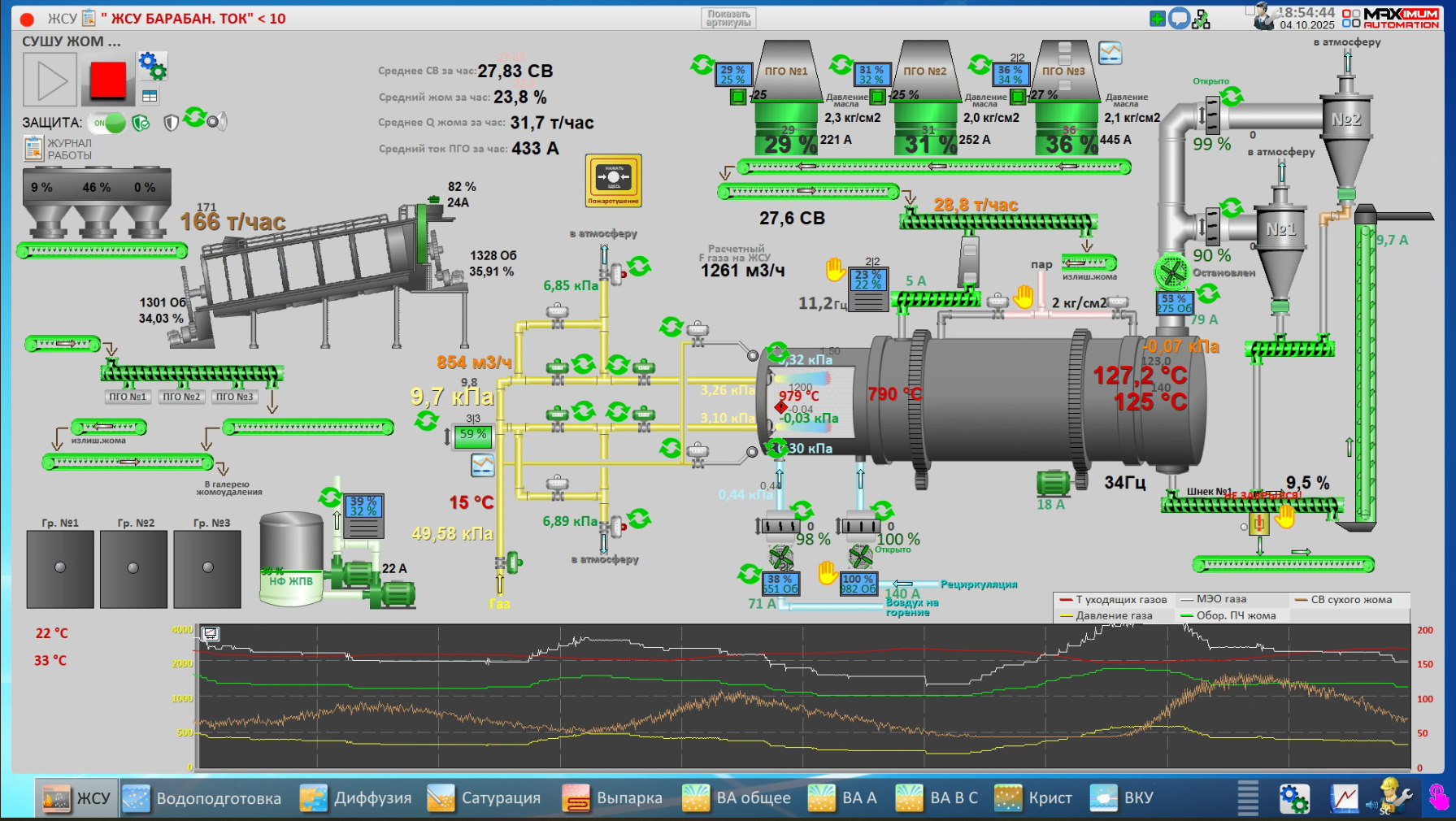The image size is (1456, 821).
Task: Toggle green indicator checkbox left of ПГО №3
Action: (x=1017, y=97)
